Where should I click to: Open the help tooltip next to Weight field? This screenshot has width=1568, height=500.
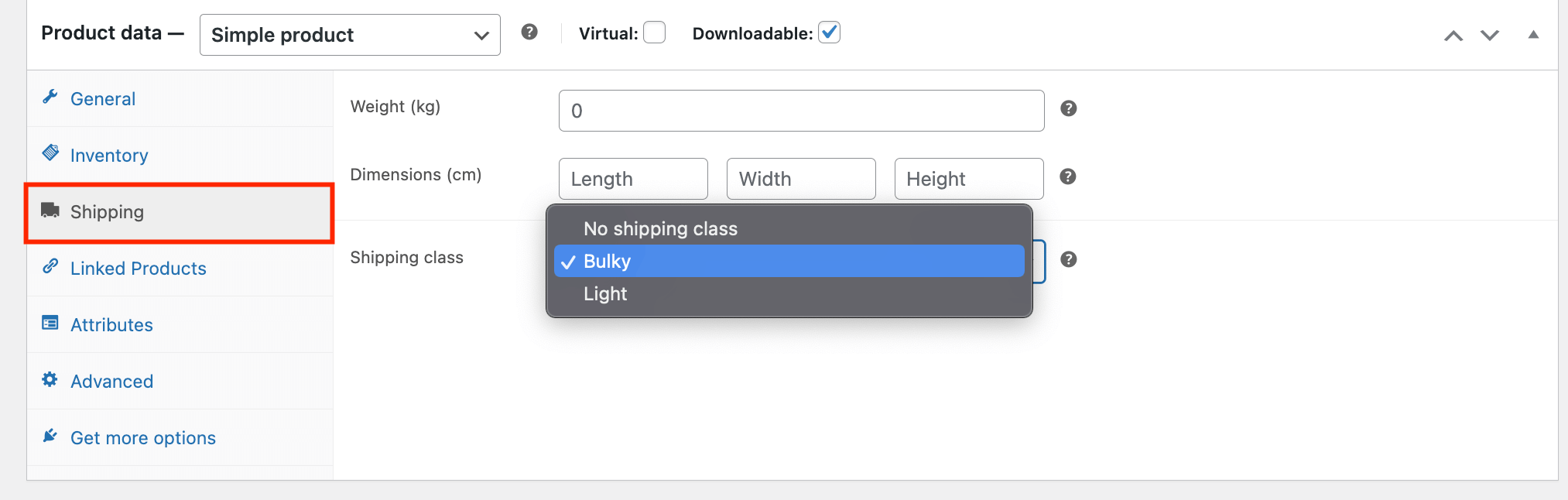(1069, 108)
